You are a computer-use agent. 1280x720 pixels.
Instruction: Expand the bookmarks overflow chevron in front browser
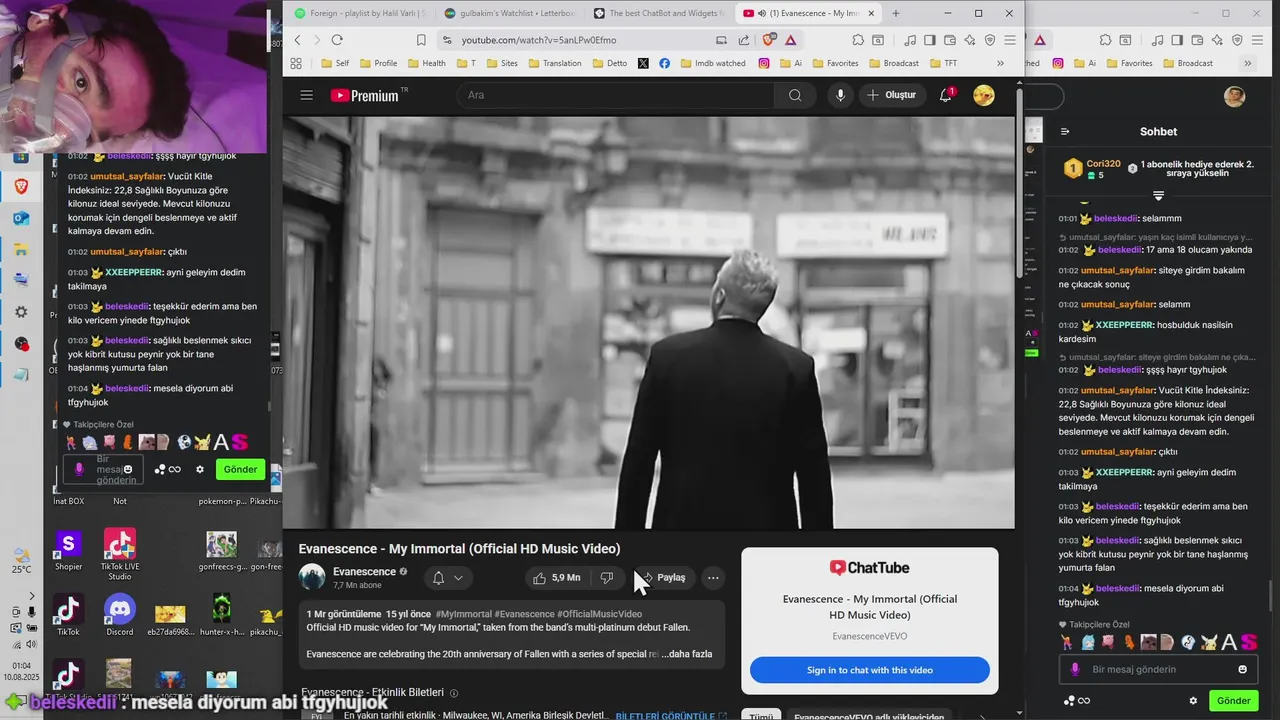[x=1000, y=63]
